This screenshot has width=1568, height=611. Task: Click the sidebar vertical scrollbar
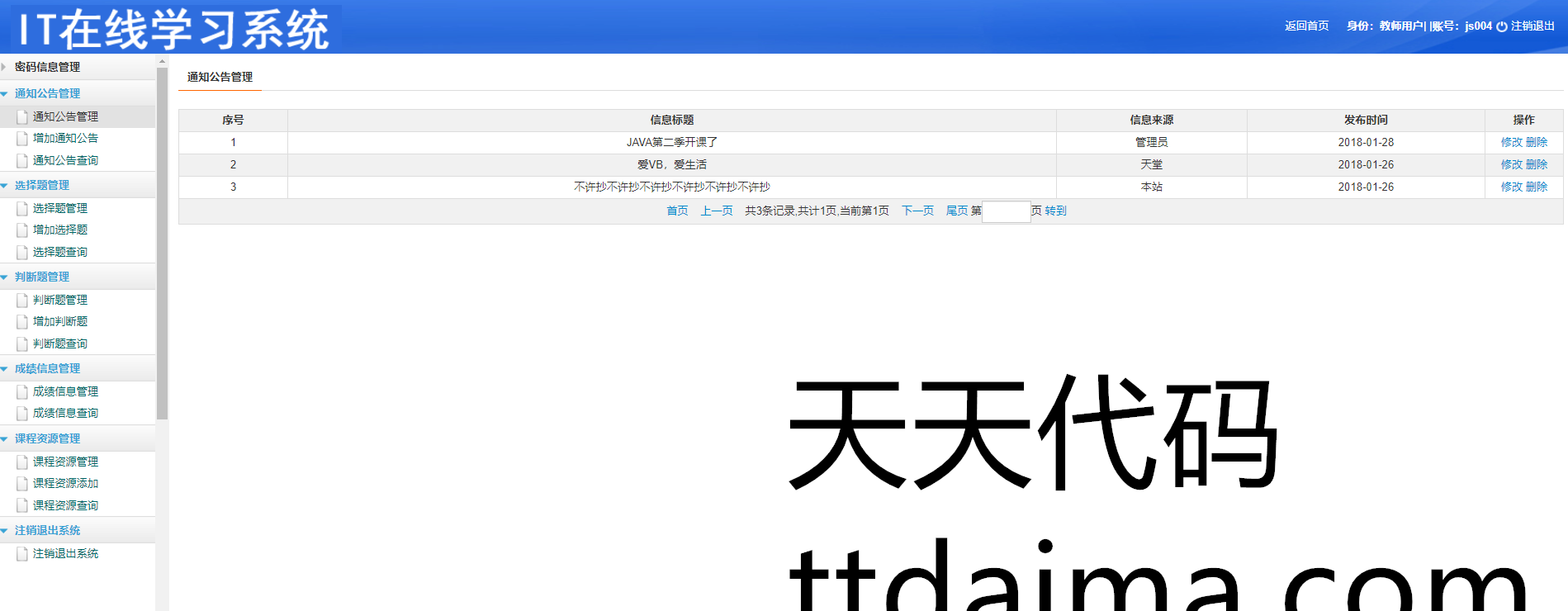pyautogui.click(x=162, y=248)
